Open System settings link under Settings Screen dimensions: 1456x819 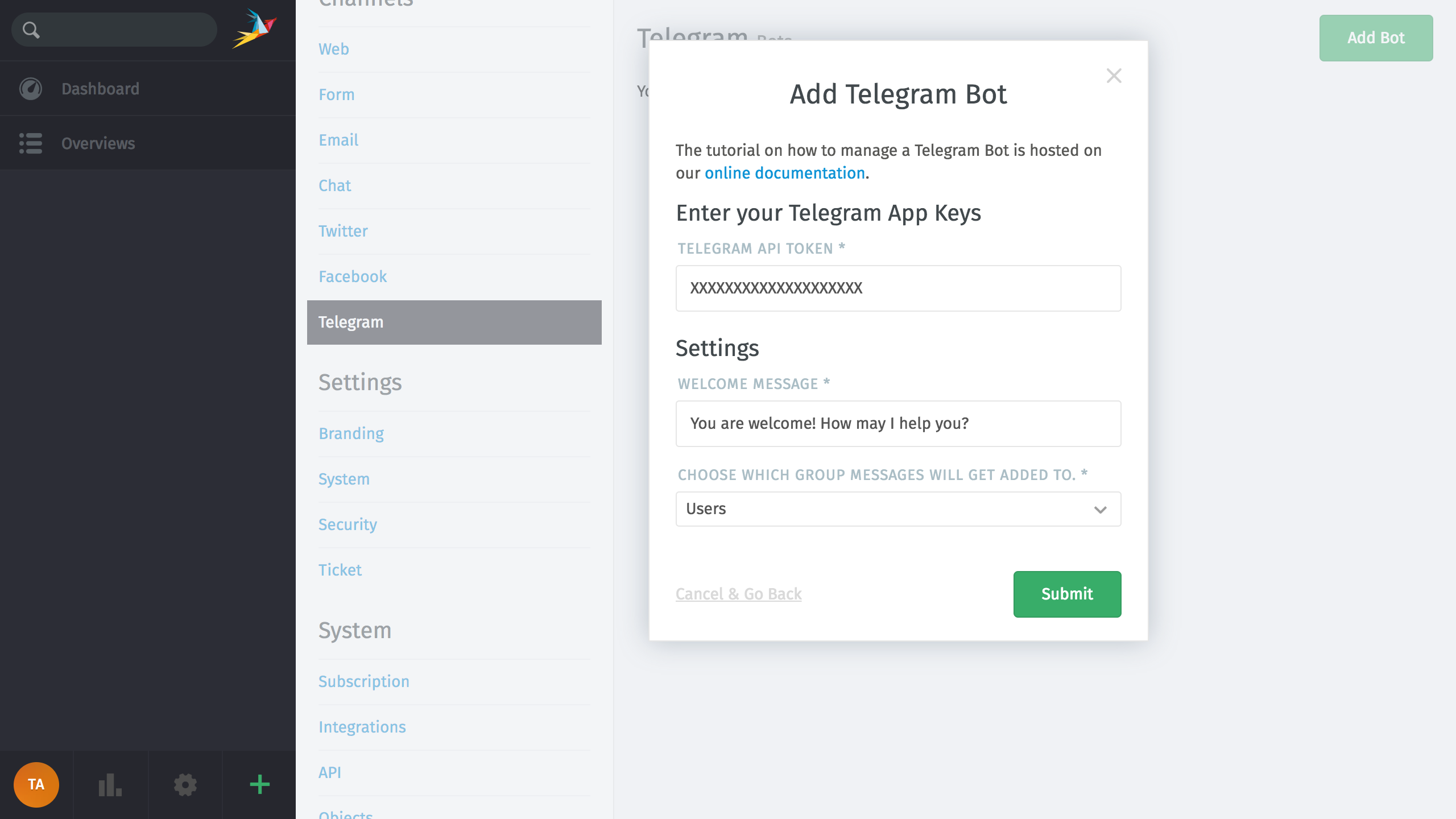[344, 479]
